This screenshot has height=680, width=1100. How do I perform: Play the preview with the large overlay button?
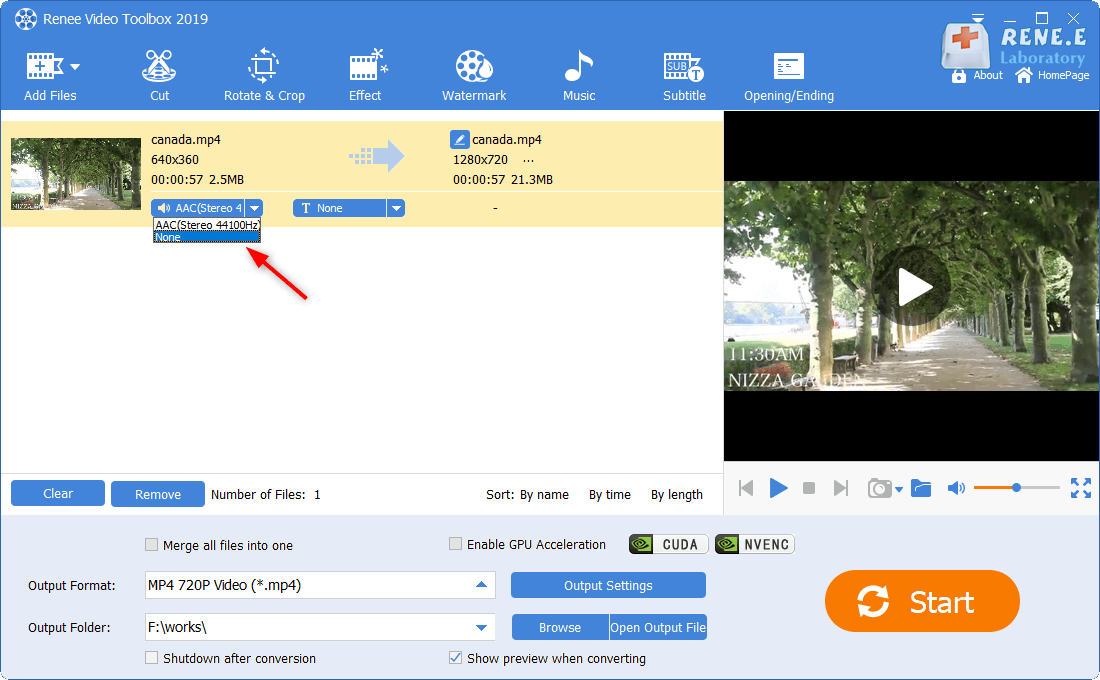[x=913, y=287]
